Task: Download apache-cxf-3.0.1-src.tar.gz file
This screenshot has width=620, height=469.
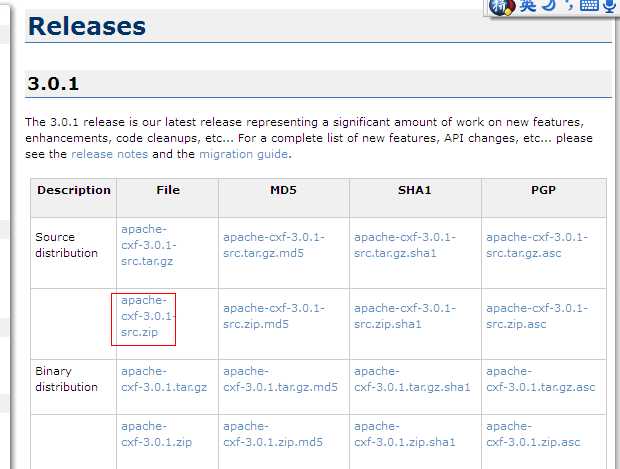Action: click(149, 245)
